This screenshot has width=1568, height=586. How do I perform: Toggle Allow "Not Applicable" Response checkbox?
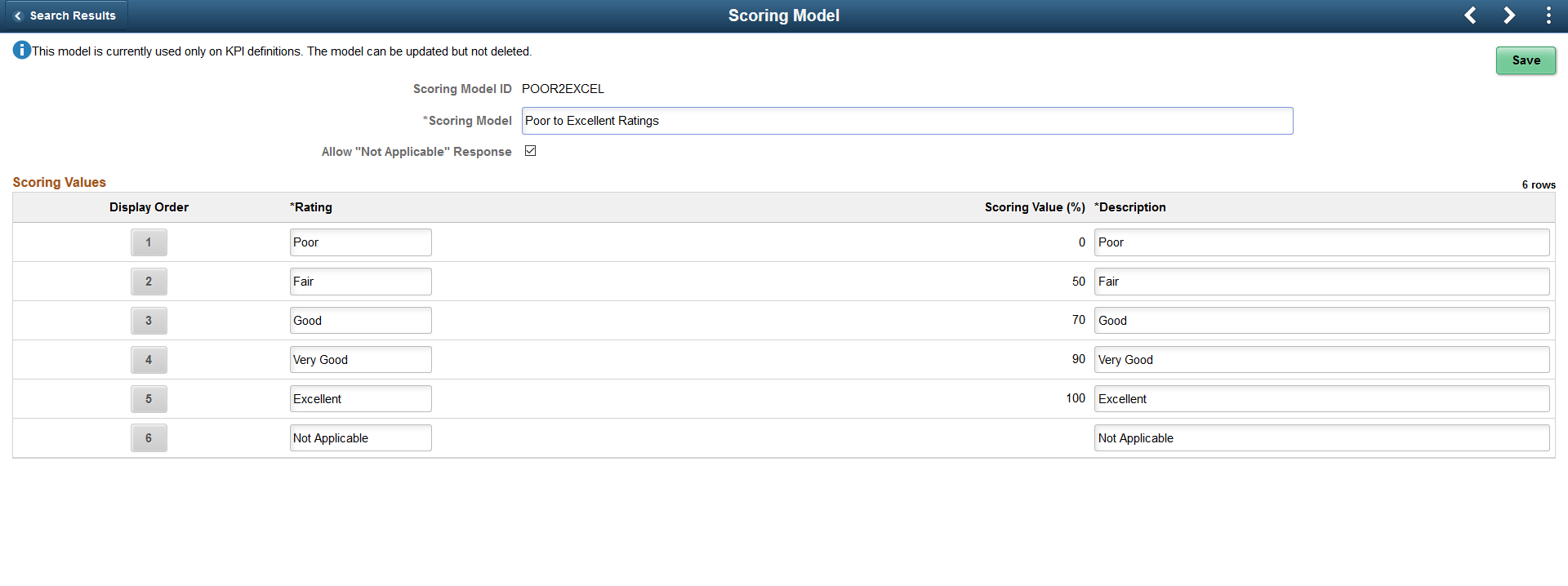[531, 151]
